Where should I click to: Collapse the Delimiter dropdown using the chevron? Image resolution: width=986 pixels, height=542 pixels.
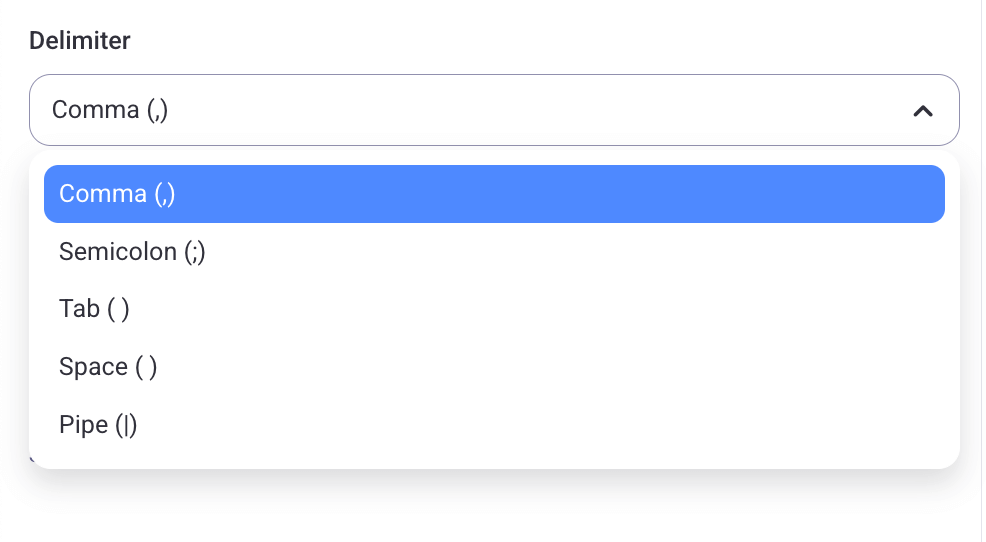(923, 111)
